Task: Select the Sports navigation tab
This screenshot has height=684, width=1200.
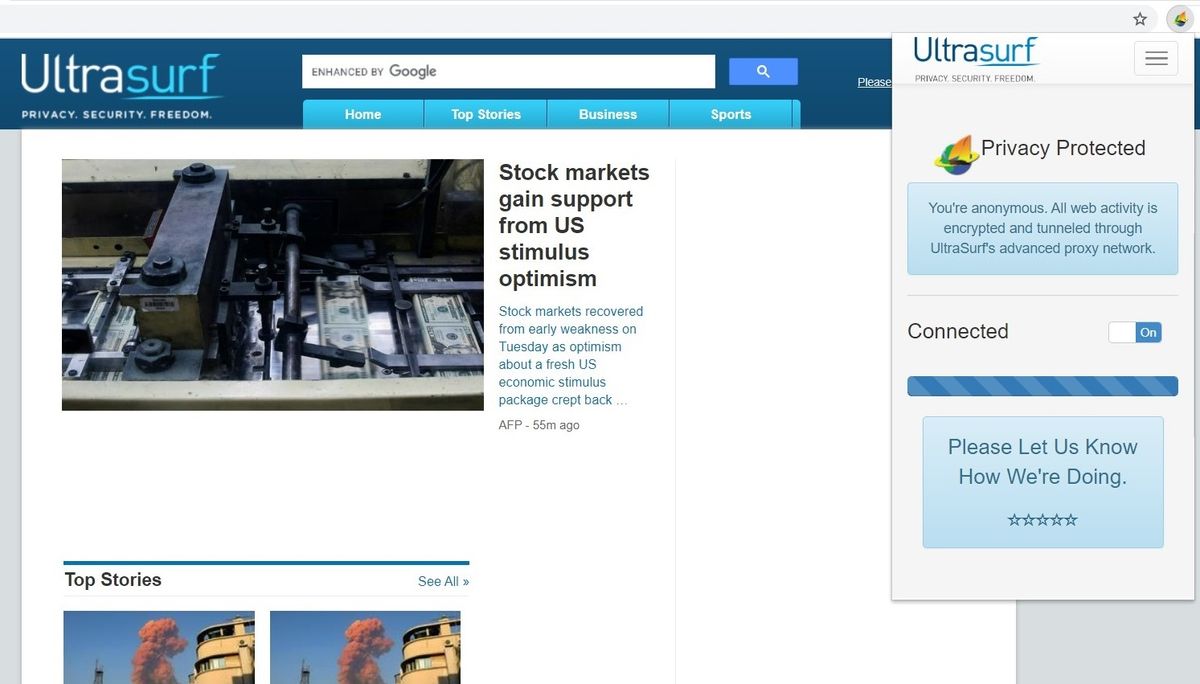Action: pos(731,114)
